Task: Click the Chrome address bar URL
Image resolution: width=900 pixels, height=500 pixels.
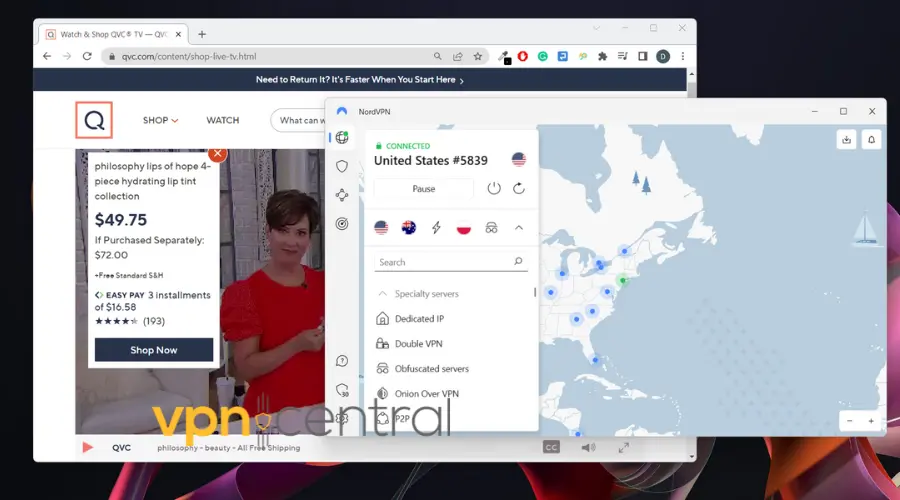Action: pos(189,56)
